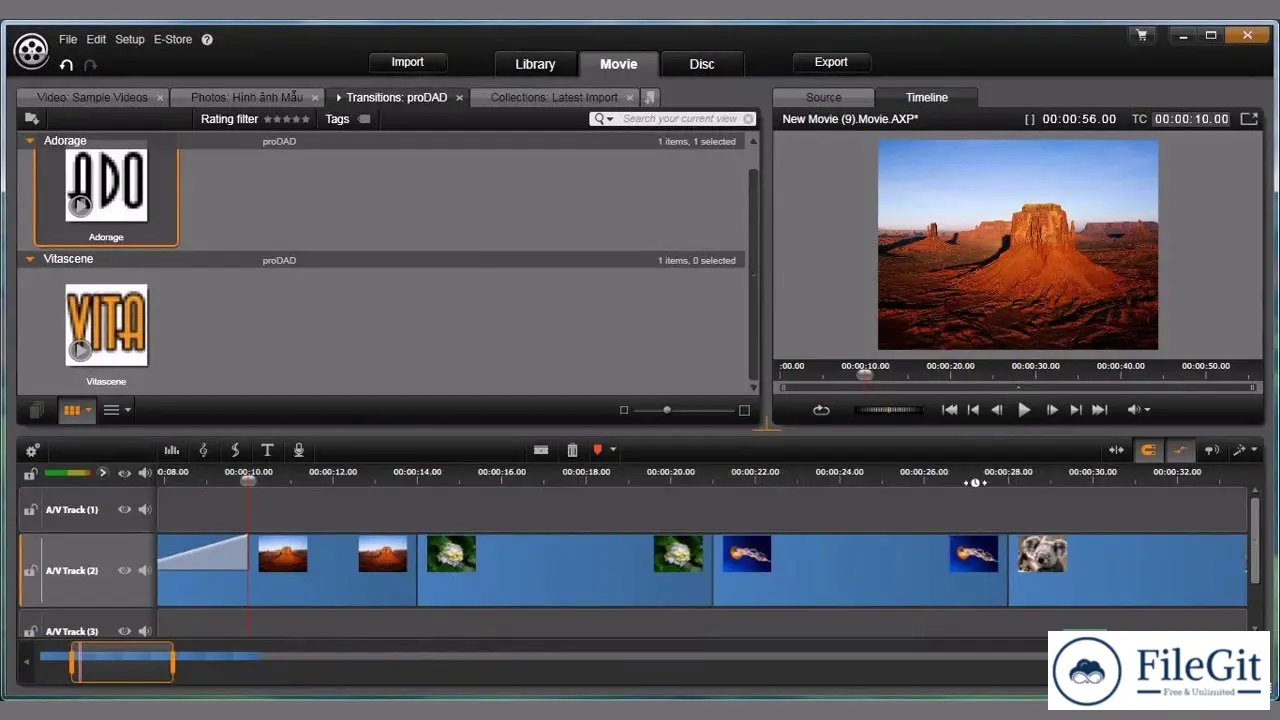The width and height of the screenshot is (1280, 720).
Task: Click the help question mark icon
Action: 207,40
